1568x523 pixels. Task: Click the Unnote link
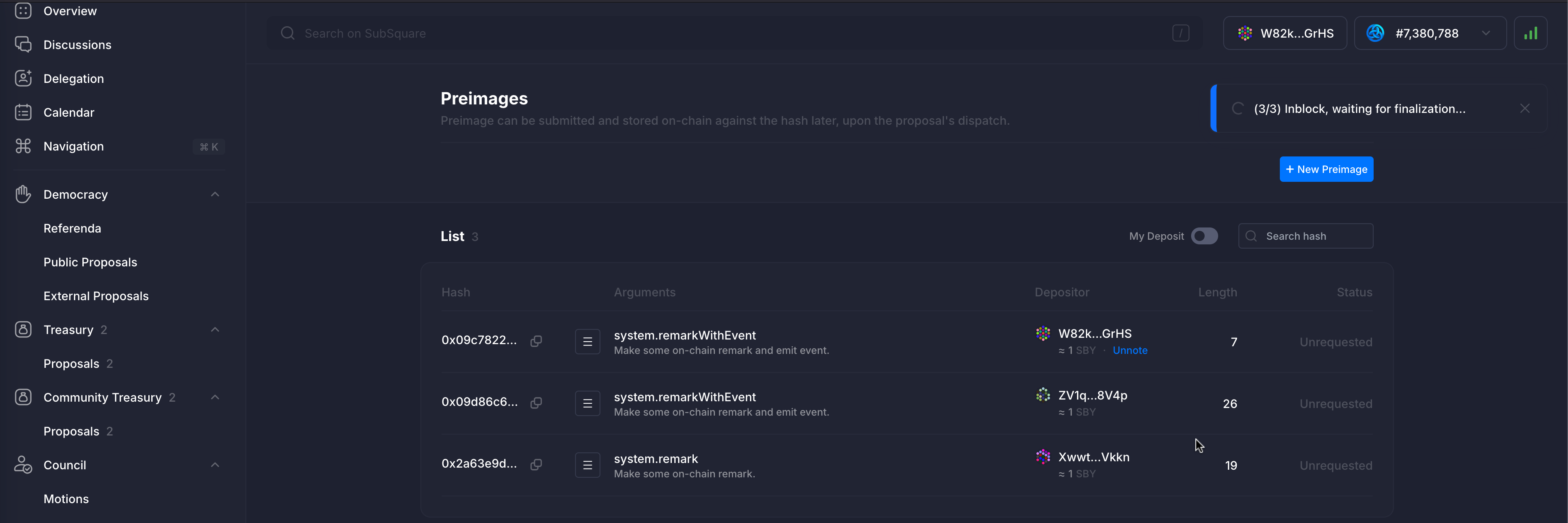[x=1130, y=350]
